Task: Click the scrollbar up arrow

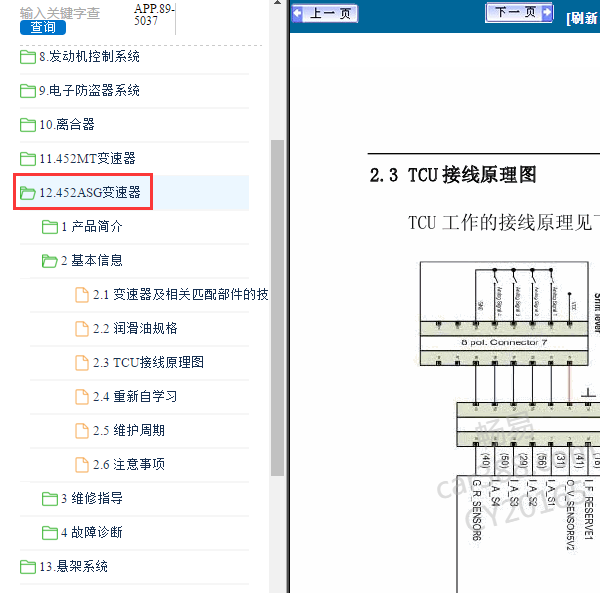Action: click(277, 3)
